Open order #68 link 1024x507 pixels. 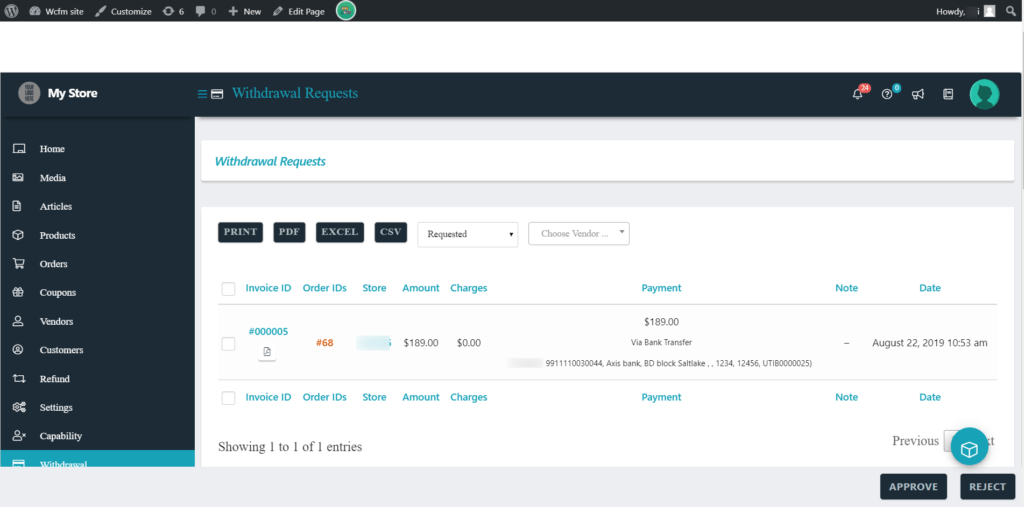coord(325,342)
